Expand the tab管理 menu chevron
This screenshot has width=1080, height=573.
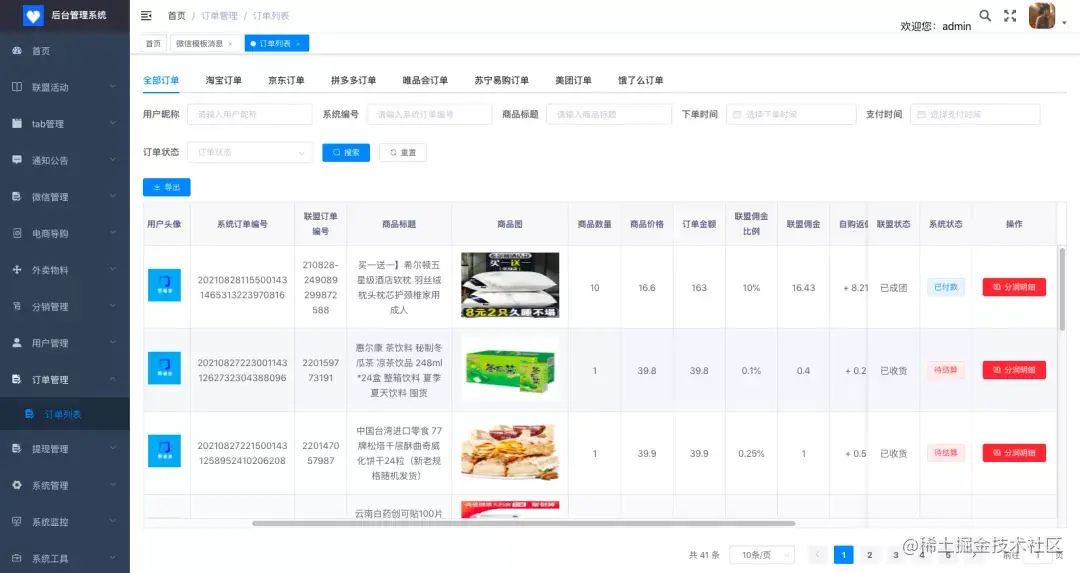113,123
